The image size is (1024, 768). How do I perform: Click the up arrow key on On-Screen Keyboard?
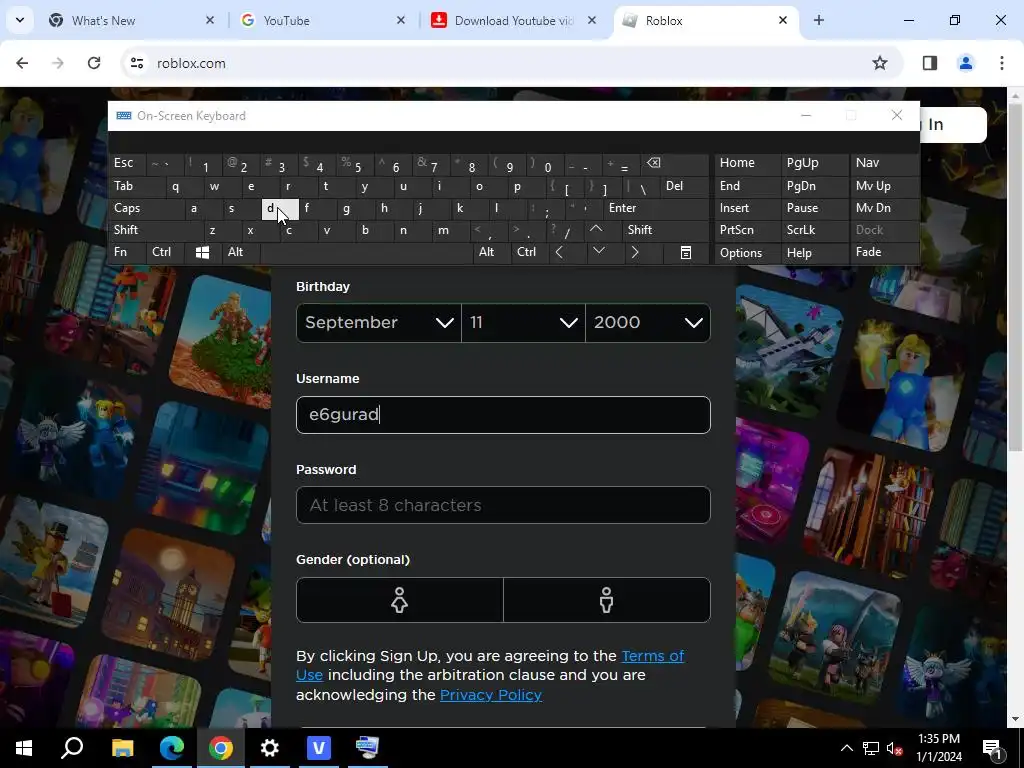pyautogui.click(x=596, y=230)
